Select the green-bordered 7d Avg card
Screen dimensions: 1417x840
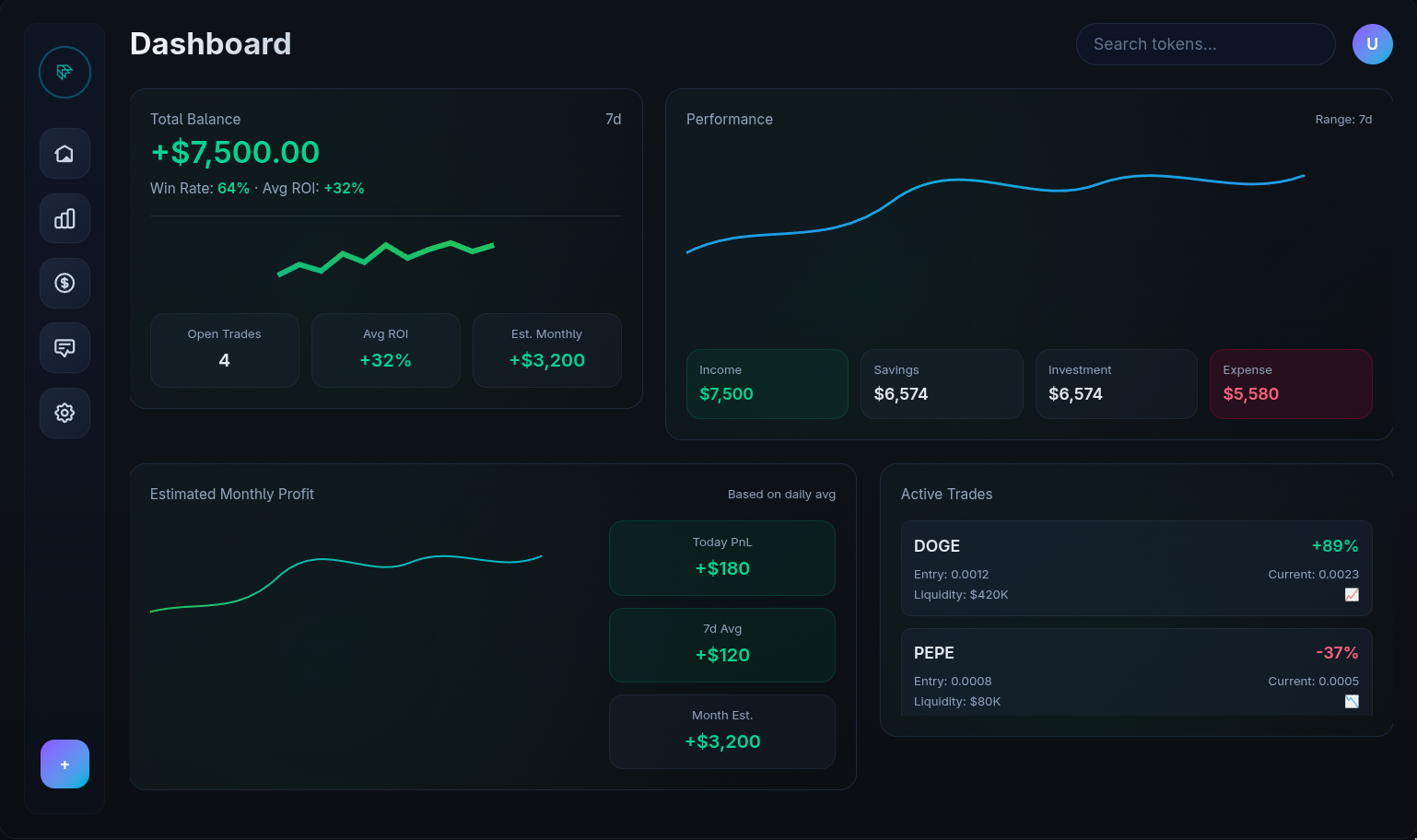pos(721,645)
